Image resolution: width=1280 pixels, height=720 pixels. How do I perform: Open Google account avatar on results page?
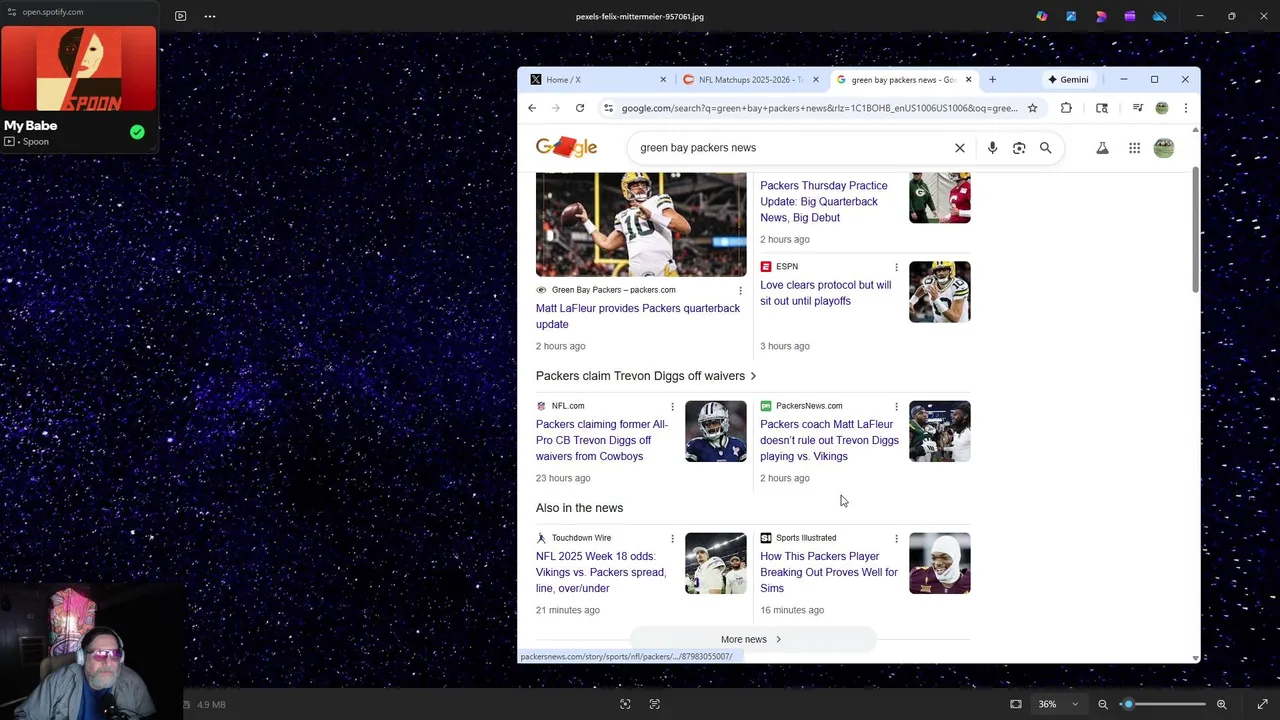[1164, 148]
